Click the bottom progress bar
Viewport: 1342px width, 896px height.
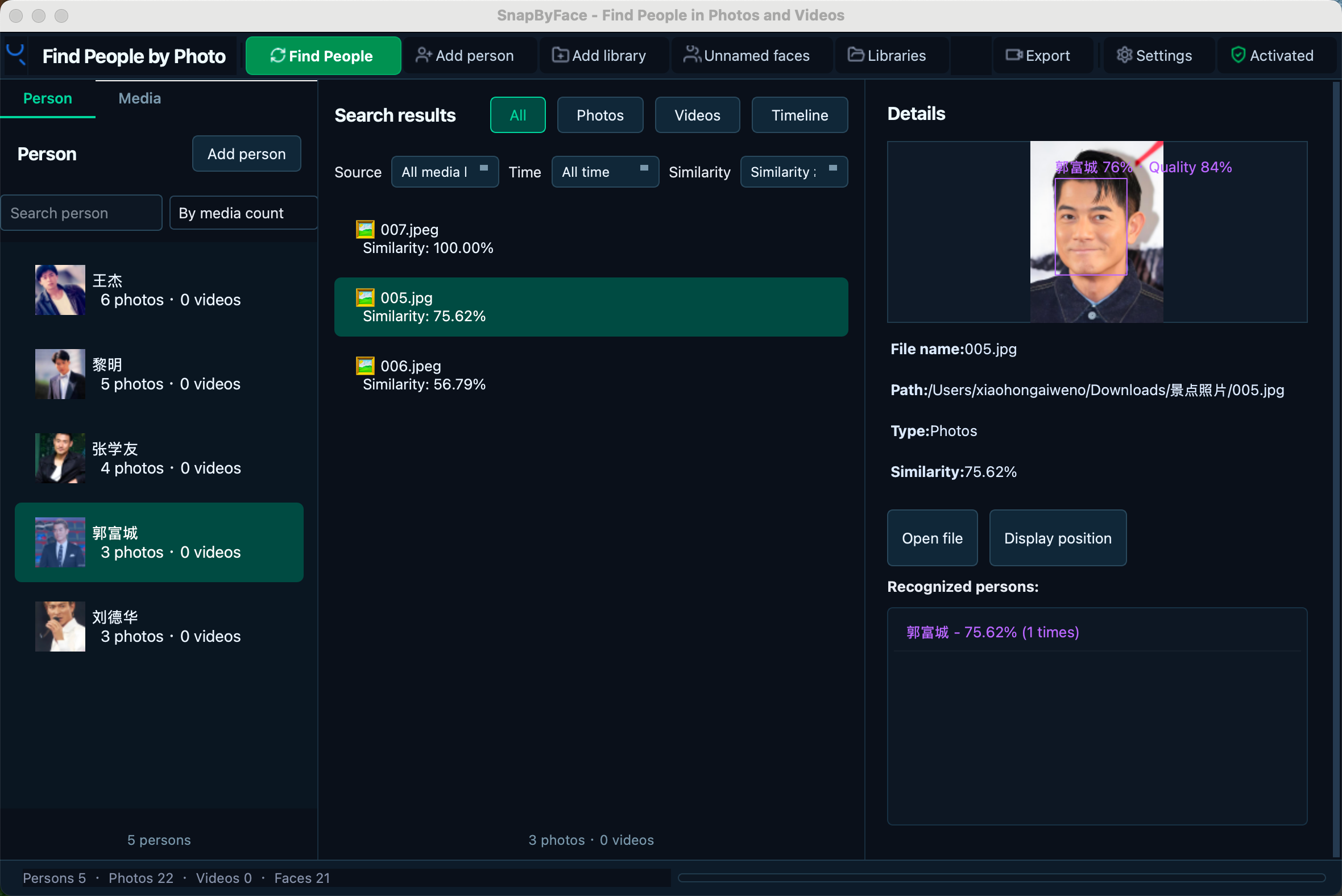point(1002,878)
